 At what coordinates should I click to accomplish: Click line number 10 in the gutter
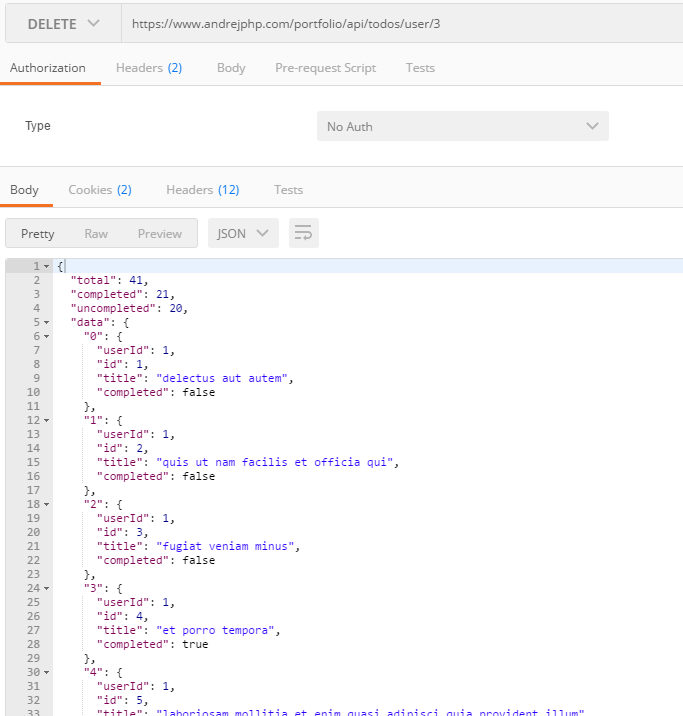33,392
